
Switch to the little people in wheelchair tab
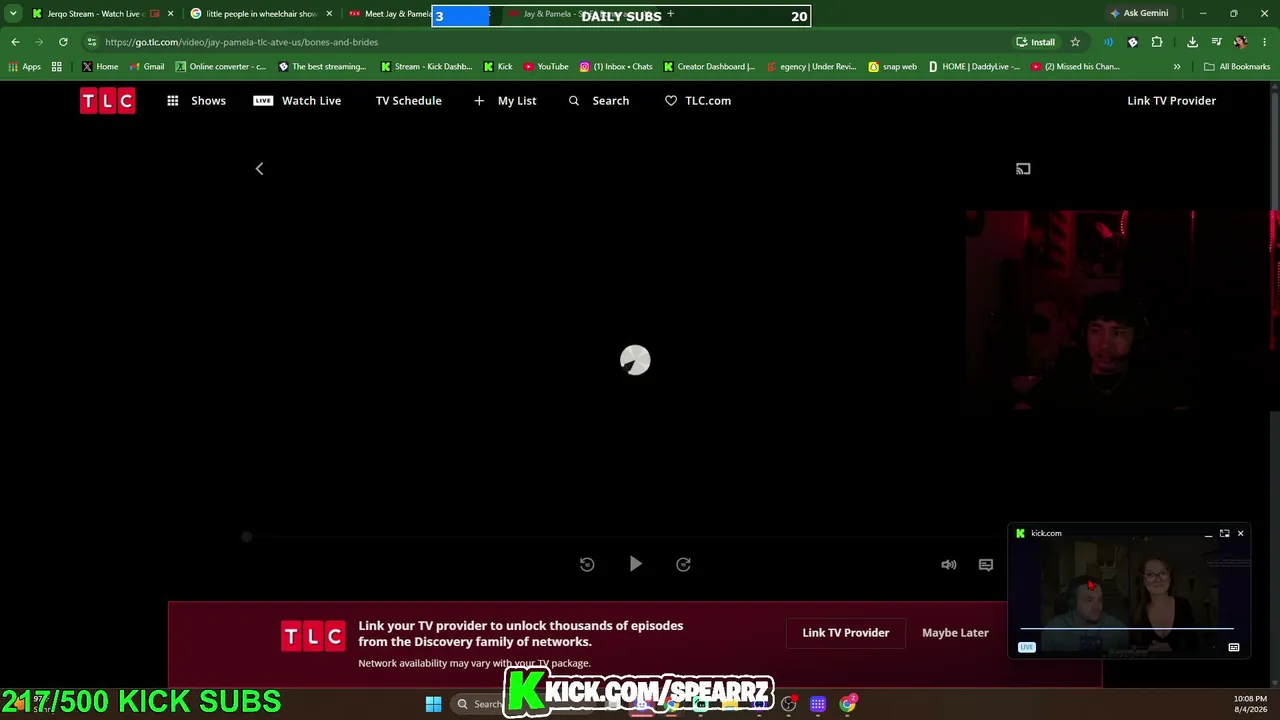pyautogui.click(x=261, y=14)
